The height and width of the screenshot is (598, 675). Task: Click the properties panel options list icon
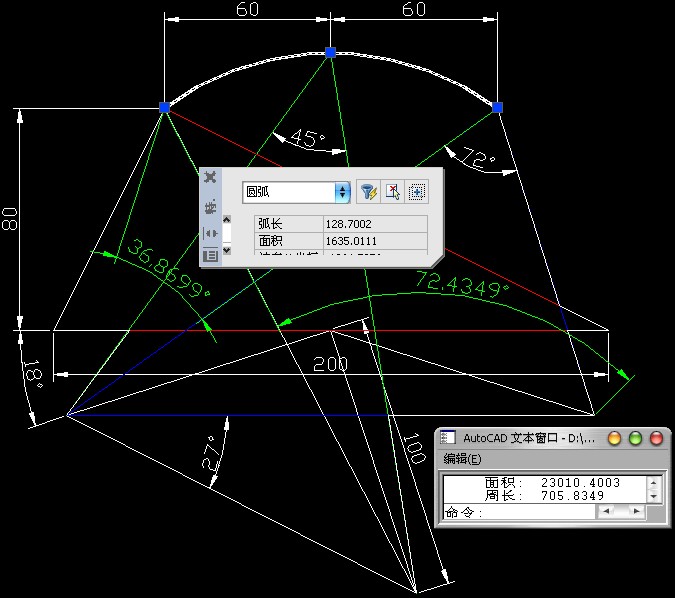tap(211, 255)
